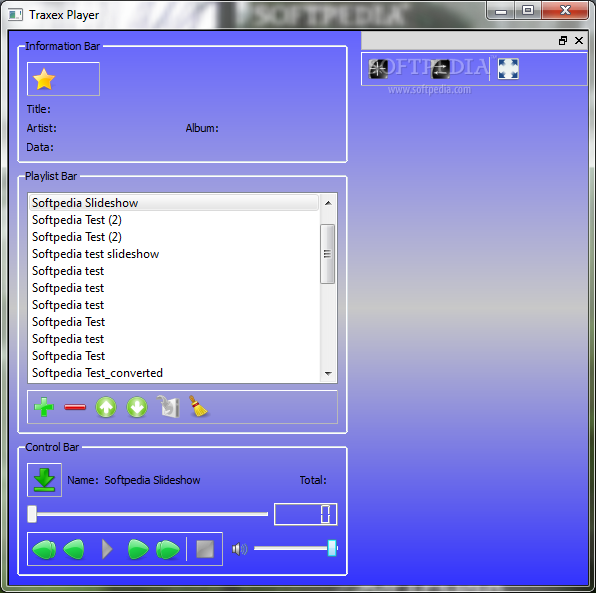This screenshot has width=596, height=593.
Task: Toggle fullscreen with the four-arrows icon
Action: coord(508,69)
